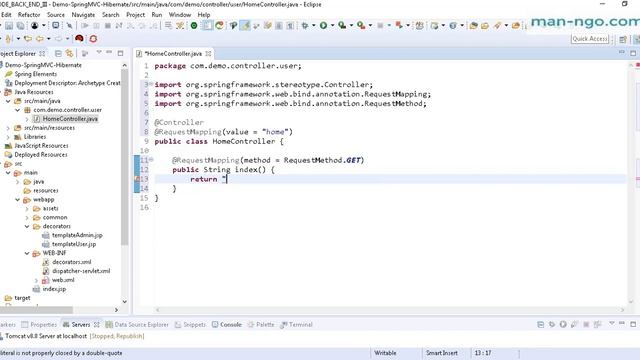Select templateUser.jsp file
This screenshot has width=640, height=360.
(x=73, y=244)
